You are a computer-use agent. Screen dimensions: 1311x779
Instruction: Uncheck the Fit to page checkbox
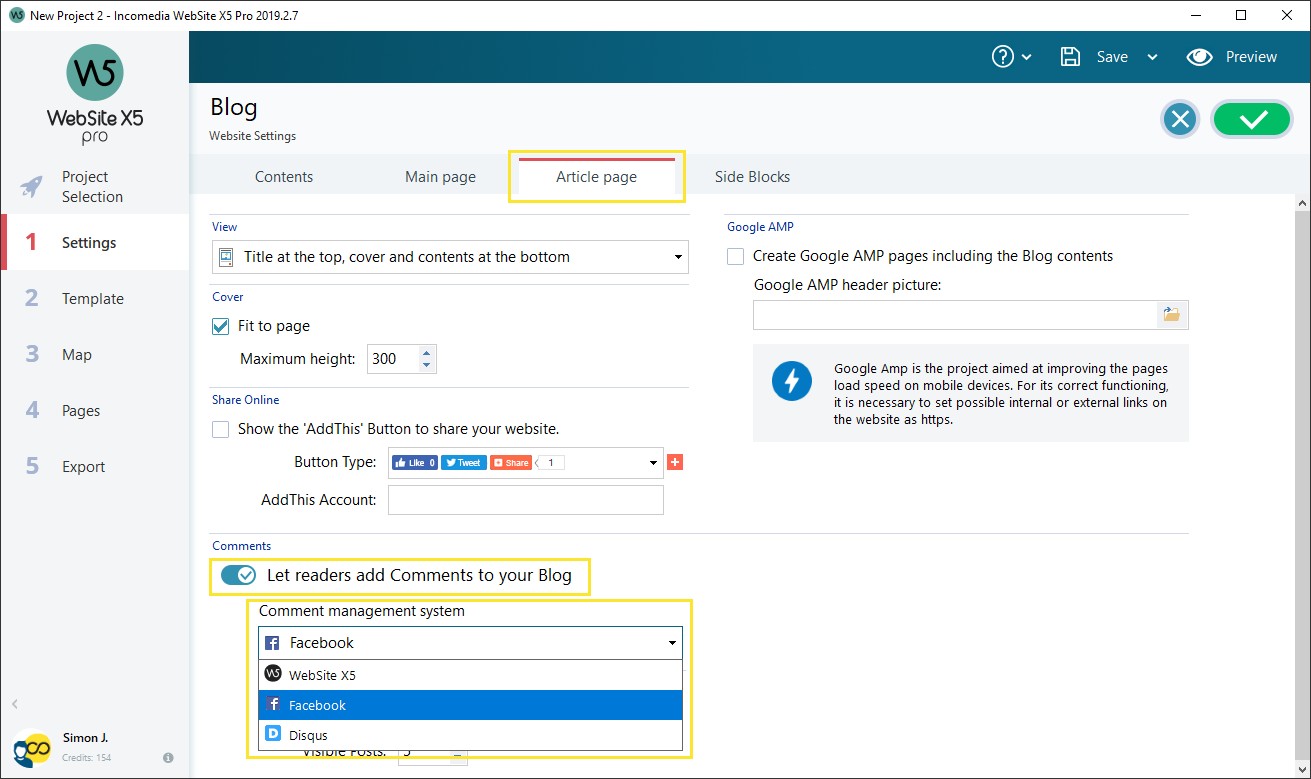tap(221, 325)
